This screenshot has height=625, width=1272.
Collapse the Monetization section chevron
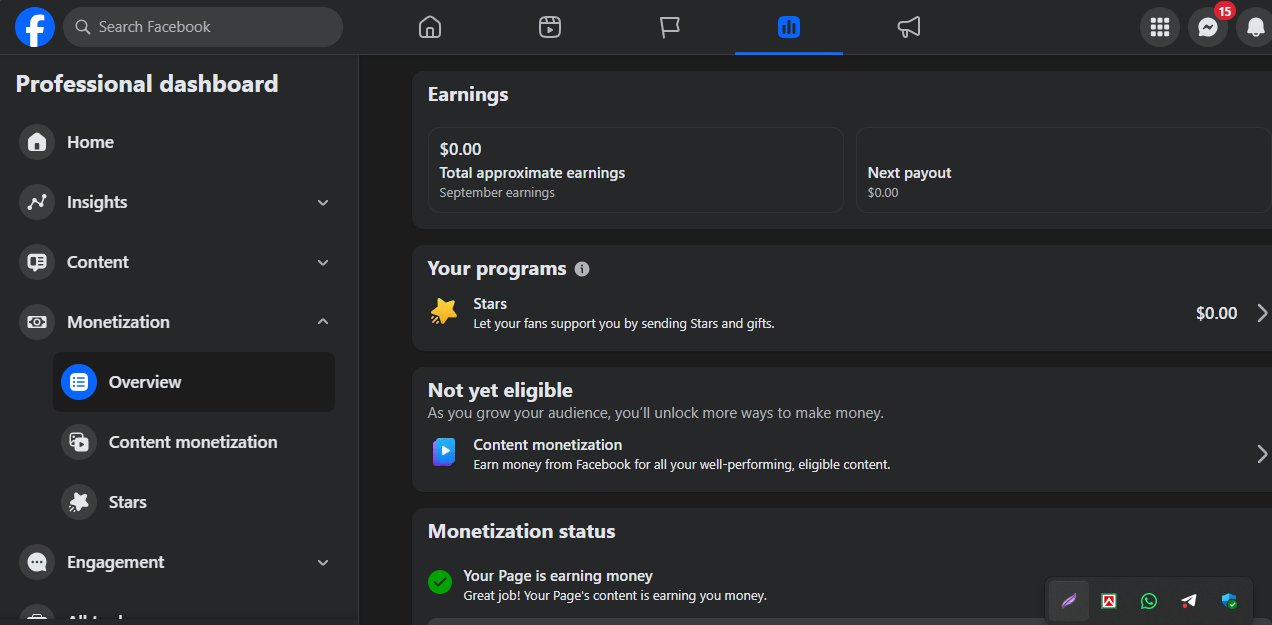coord(323,322)
